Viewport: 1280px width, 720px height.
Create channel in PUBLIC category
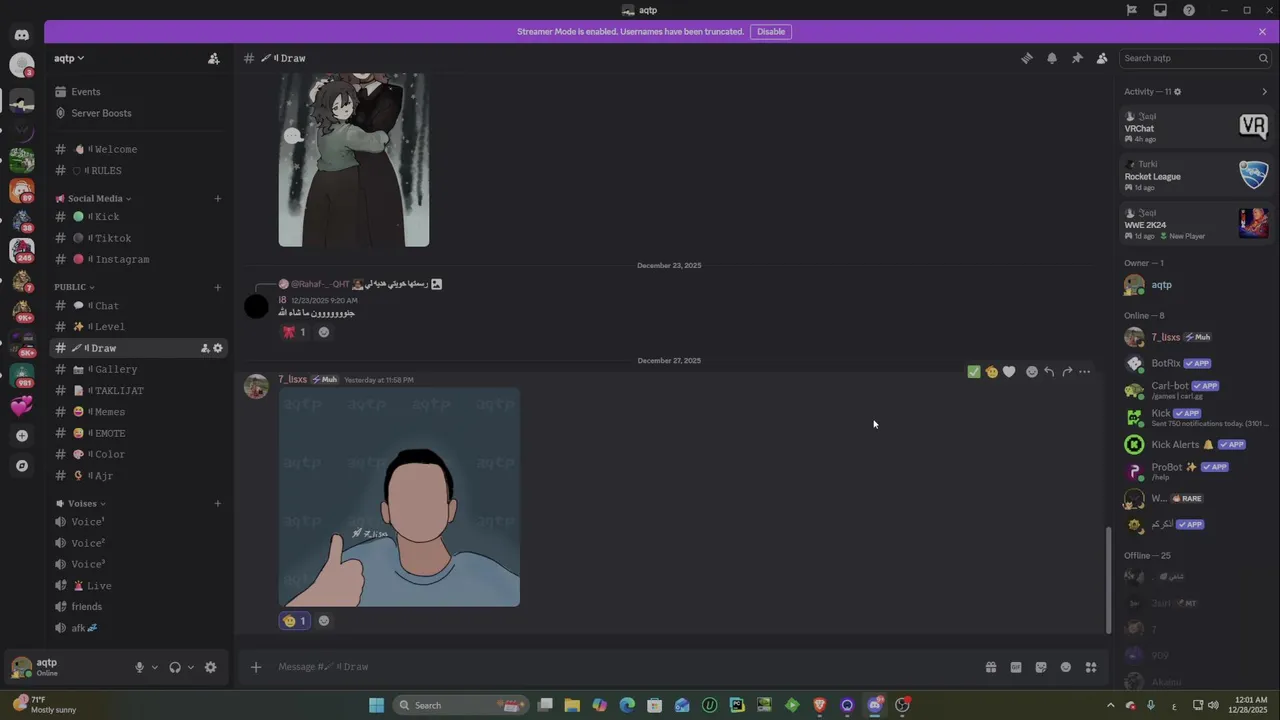tap(218, 287)
